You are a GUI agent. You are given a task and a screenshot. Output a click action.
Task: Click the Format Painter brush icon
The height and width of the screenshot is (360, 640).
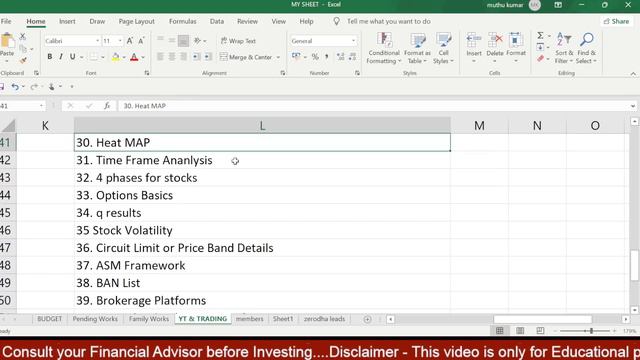tap(23, 60)
